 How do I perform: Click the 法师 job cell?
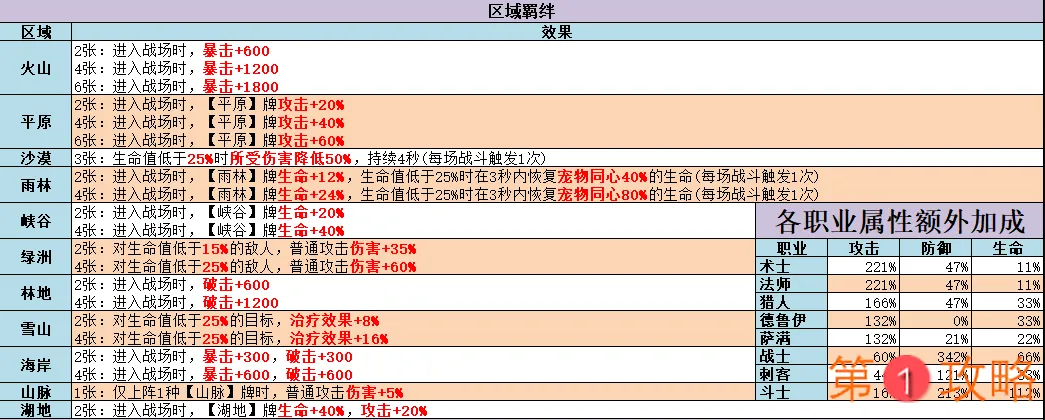792,285
